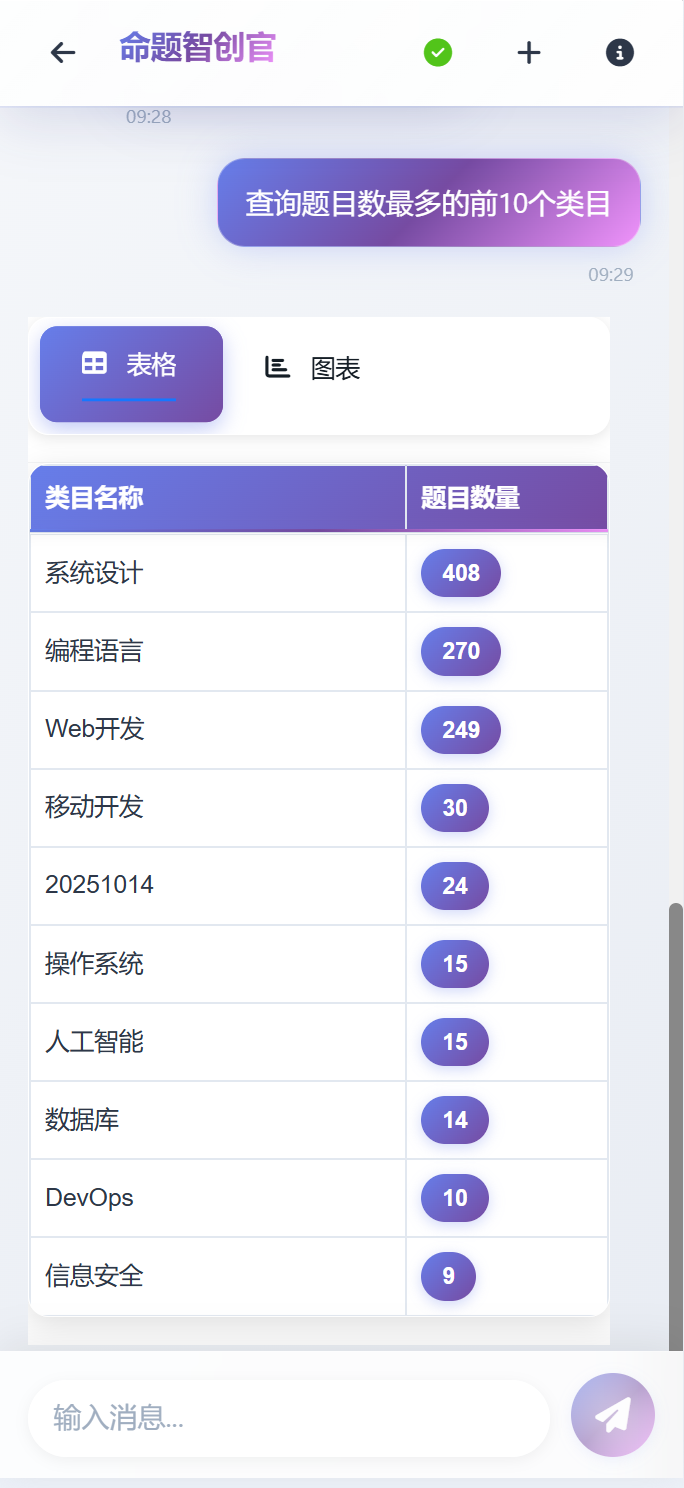
Task: Click the green checkmark status icon
Action: point(438,53)
